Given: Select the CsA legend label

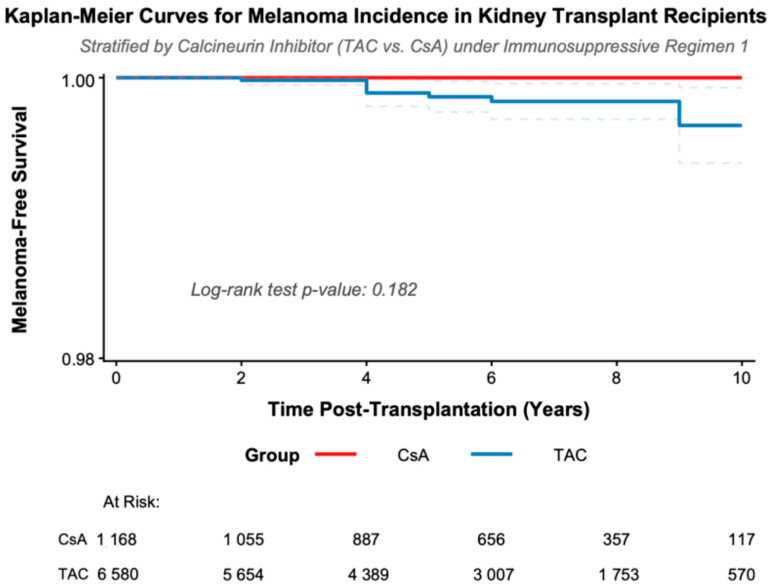Looking at the screenshot, I should tap(413, 455).
